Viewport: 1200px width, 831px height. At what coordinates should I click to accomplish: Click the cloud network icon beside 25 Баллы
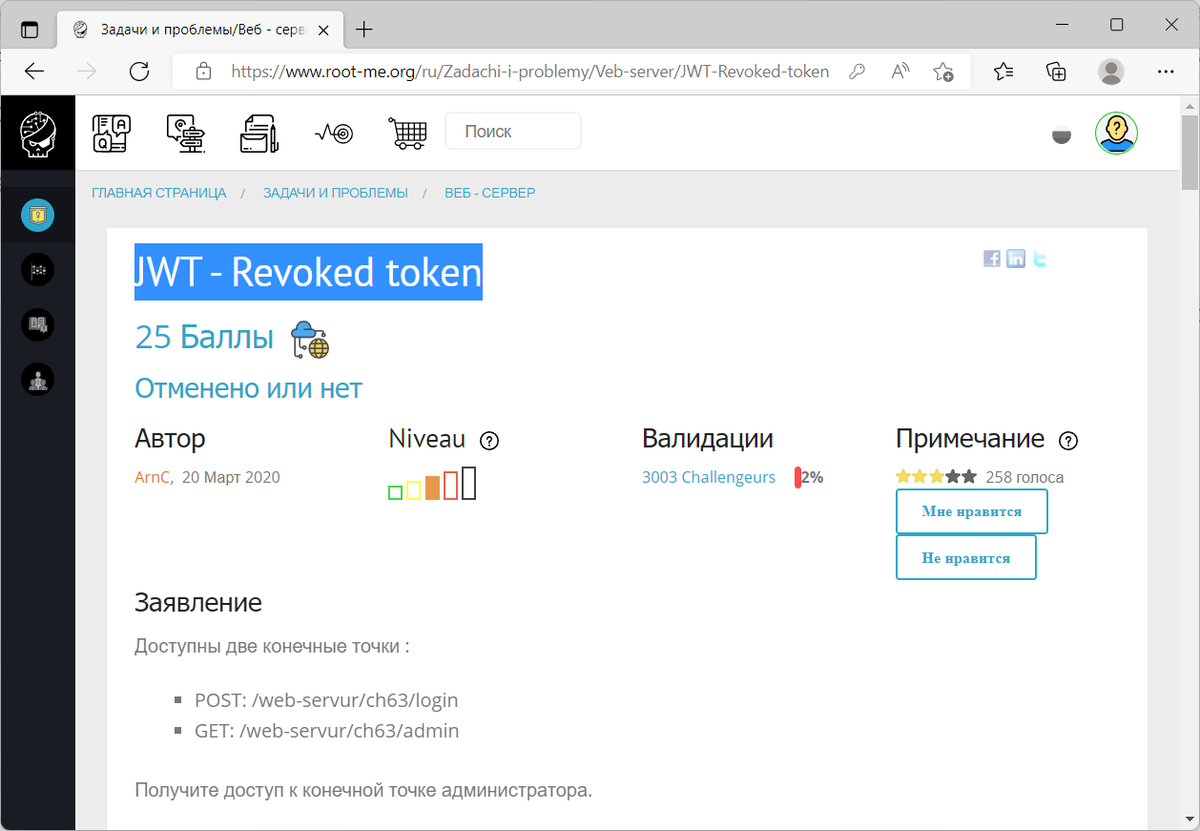pyautogui.click(x=310, y=339)
